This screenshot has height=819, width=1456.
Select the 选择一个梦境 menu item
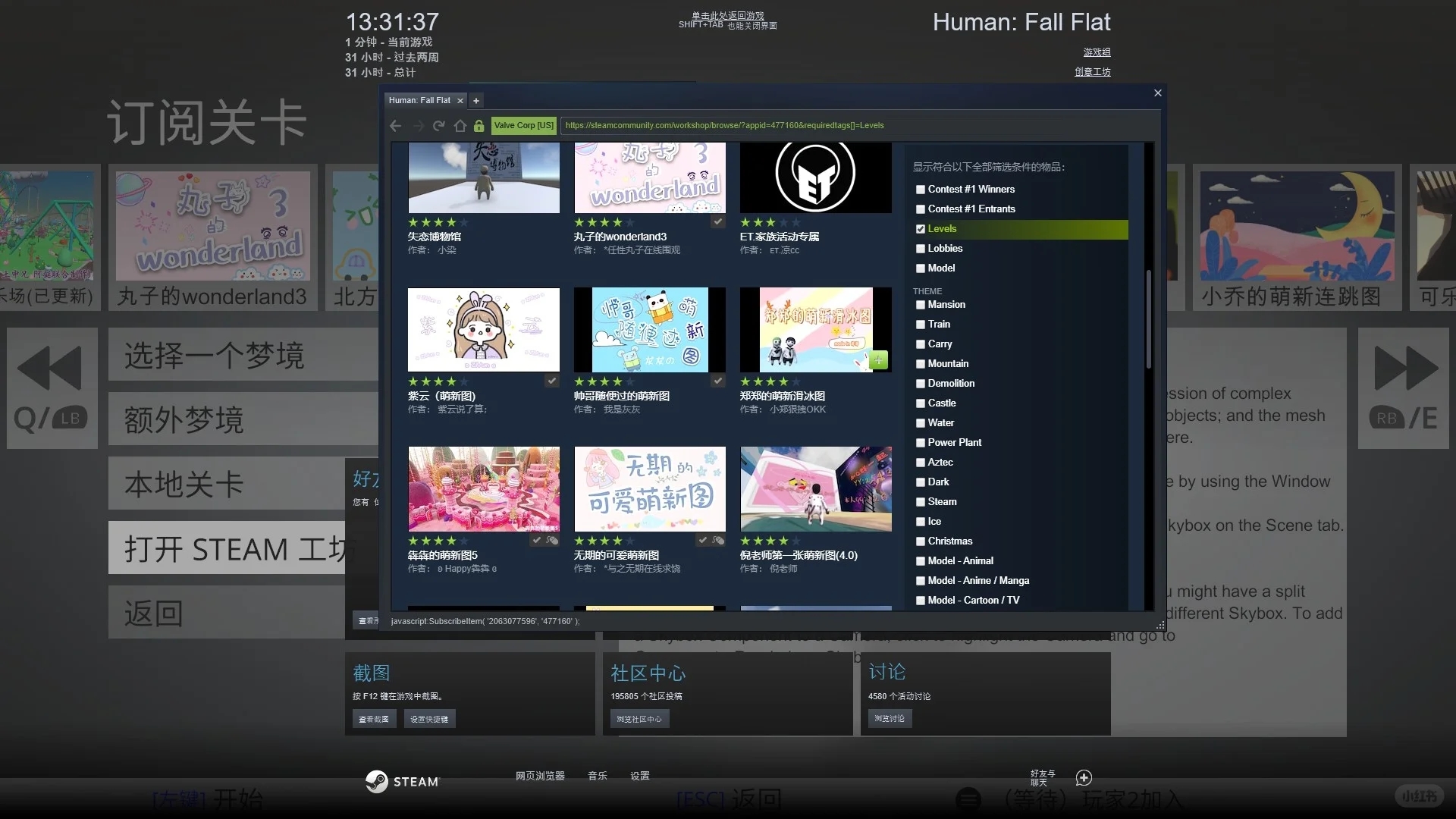click(243, 355)
